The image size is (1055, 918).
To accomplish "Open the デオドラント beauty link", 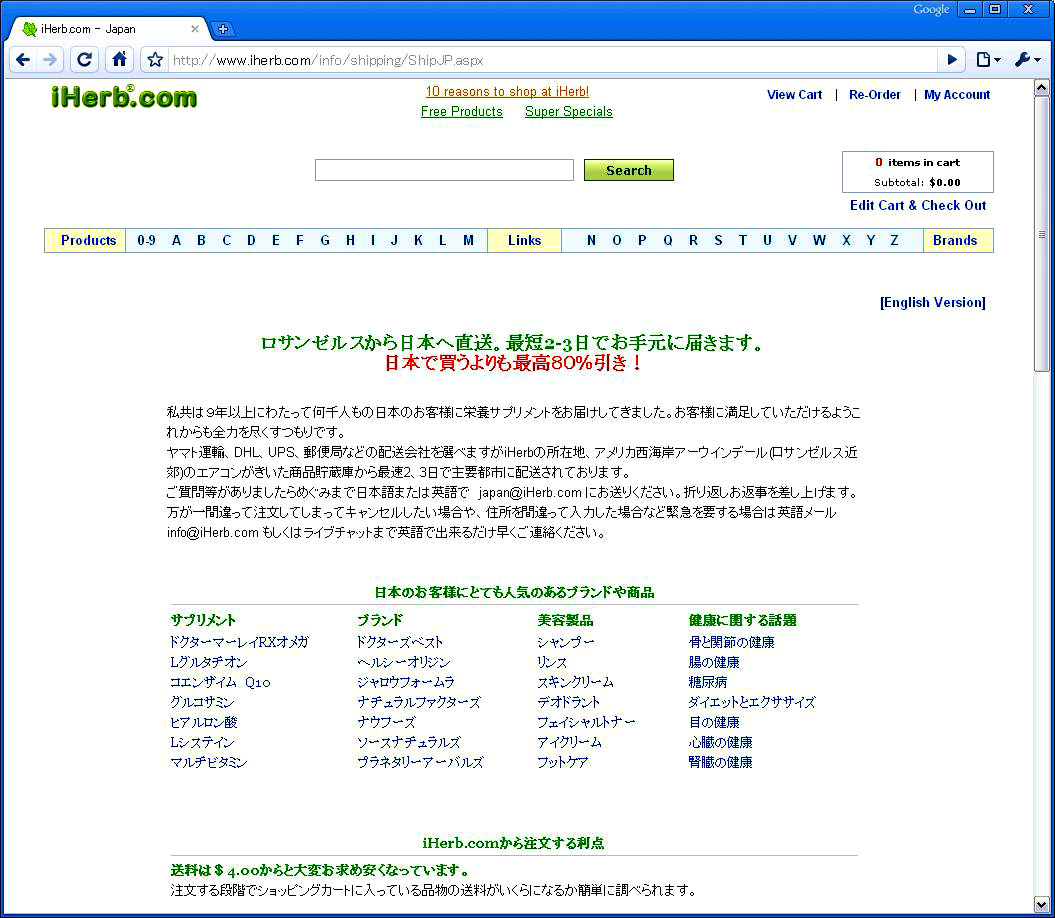I will tap(569, 702).
